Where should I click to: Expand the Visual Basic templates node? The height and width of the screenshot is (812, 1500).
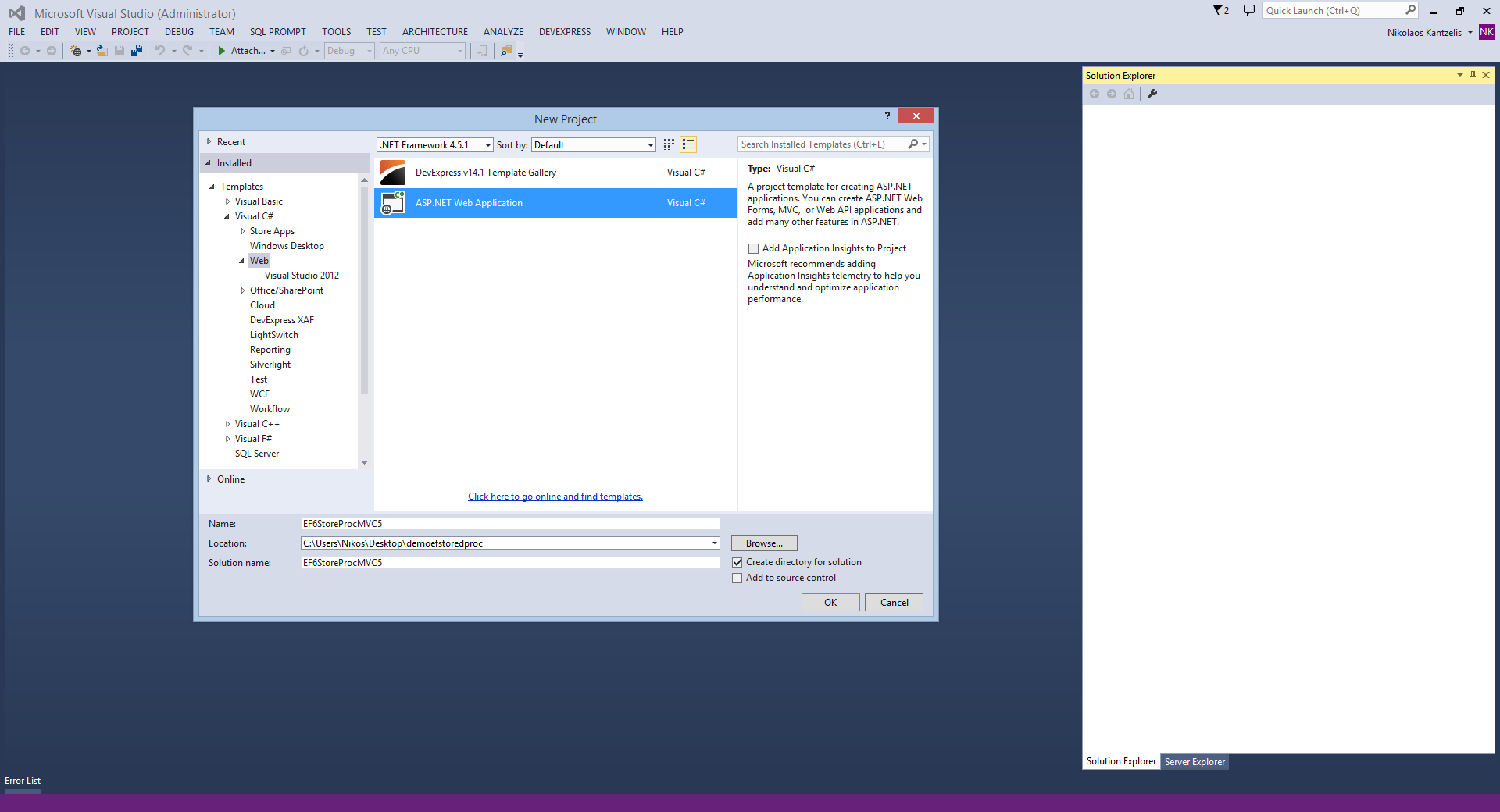pyautogui.click(x=227, y=201)
